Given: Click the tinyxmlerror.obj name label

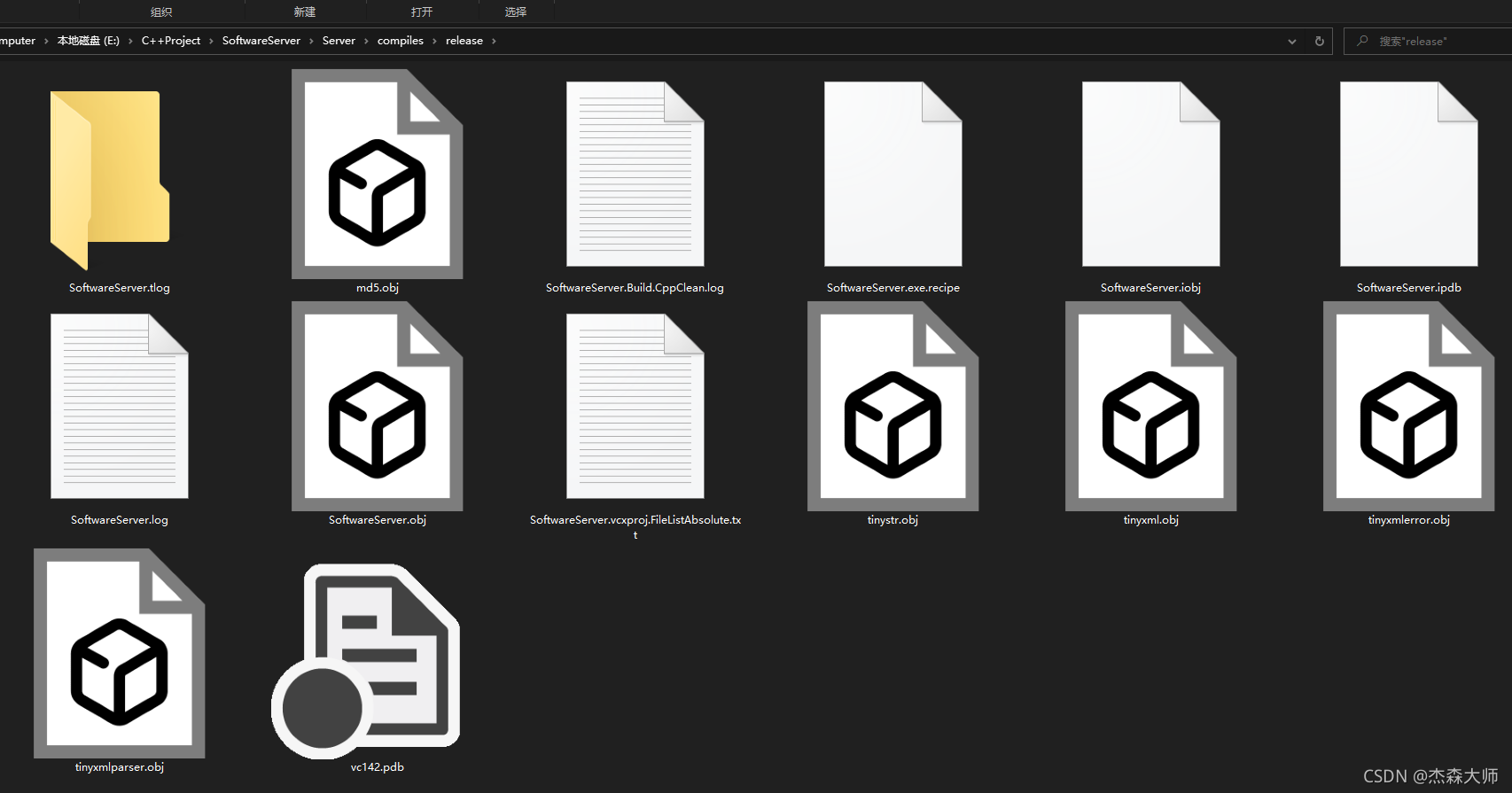Looking at the screenshot, I should (x=1409, y=520).
